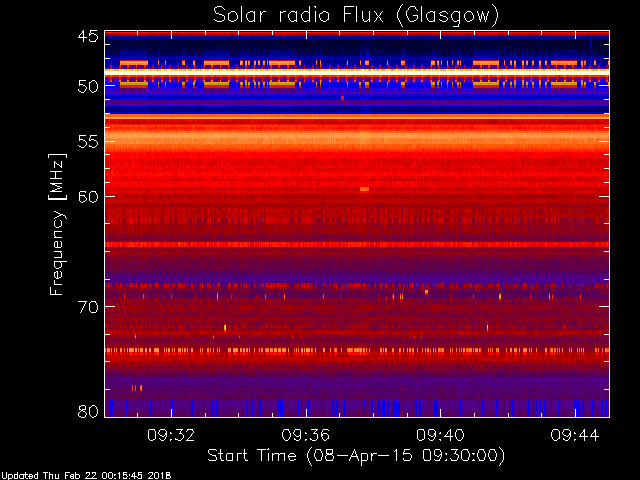This screenshot has width=640, height=480.
Task: Click the dashed orange band near 74 MHz
Action: (x=357, y=350)
